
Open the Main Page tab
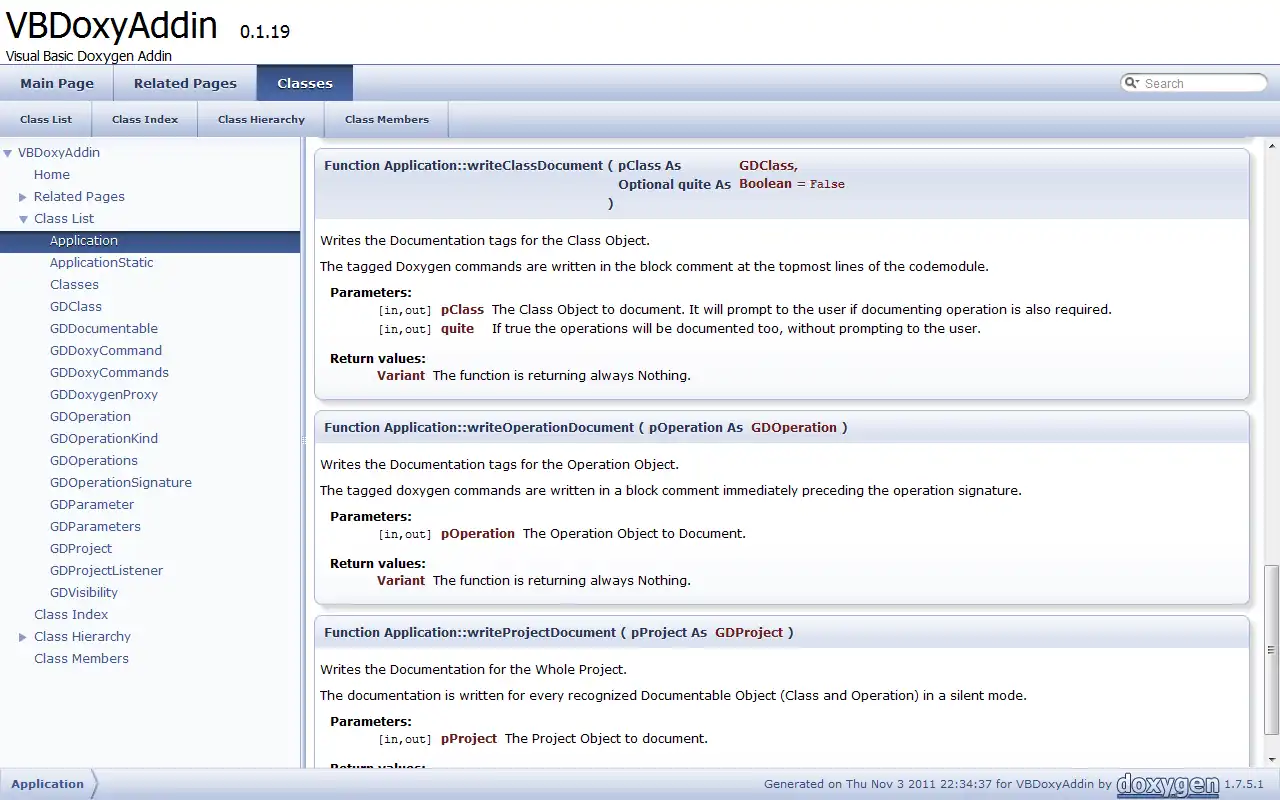(57, 83)
